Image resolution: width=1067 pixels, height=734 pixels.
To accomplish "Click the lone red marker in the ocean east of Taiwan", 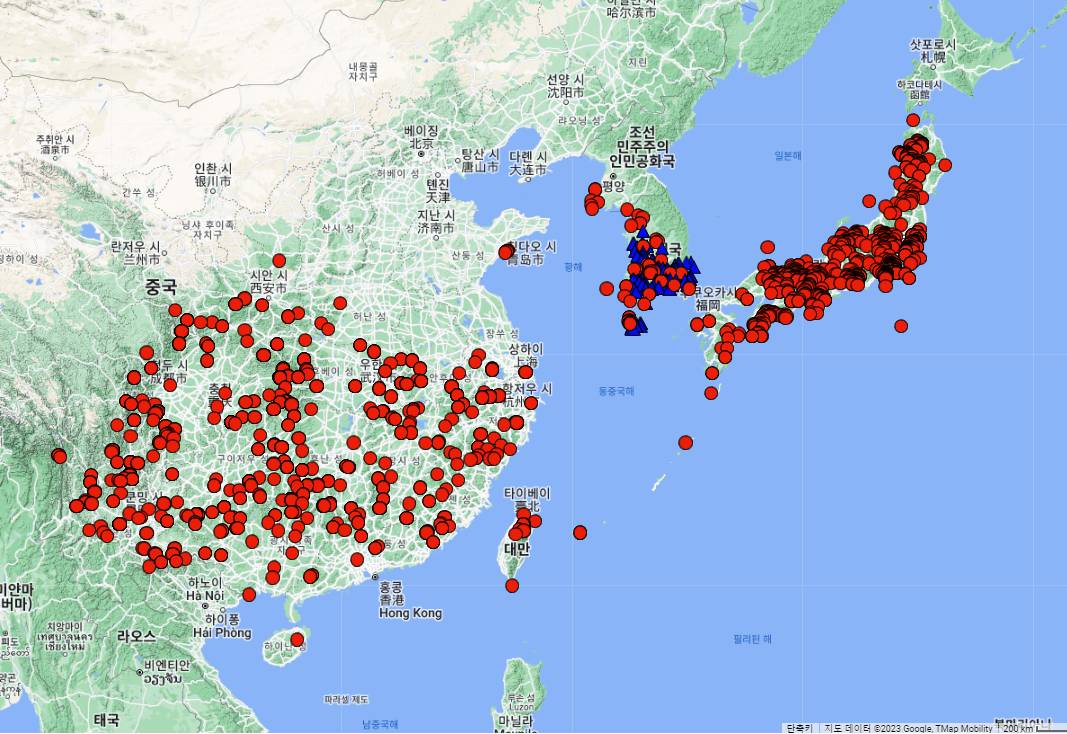I will click(580, 532).
